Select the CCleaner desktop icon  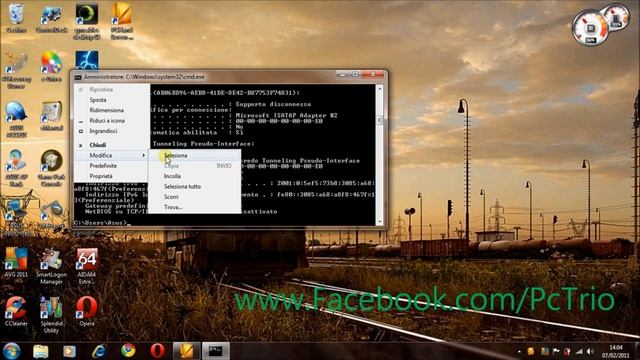click(16, 311)
